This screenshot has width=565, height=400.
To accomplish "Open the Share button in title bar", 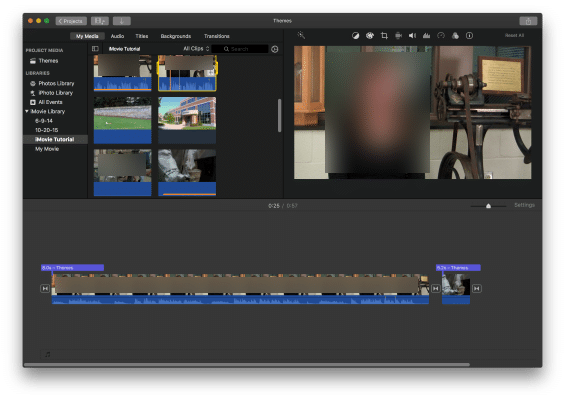I will point(528,21).
